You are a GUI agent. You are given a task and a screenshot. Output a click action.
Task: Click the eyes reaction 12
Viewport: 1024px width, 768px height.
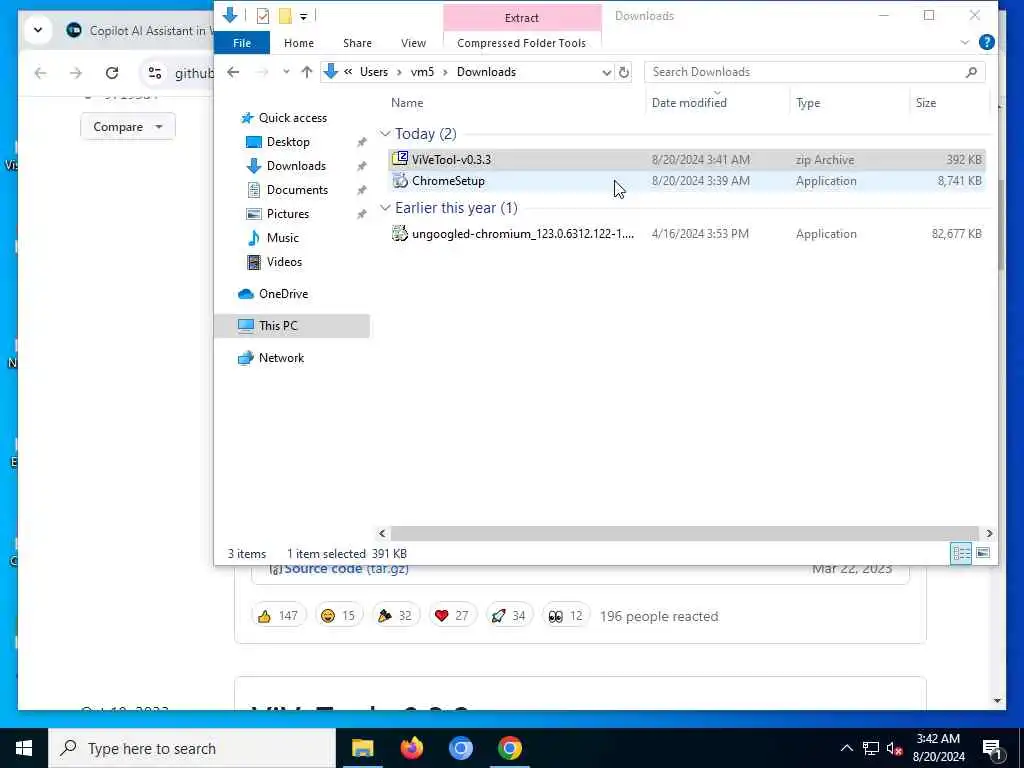(566, 616)
